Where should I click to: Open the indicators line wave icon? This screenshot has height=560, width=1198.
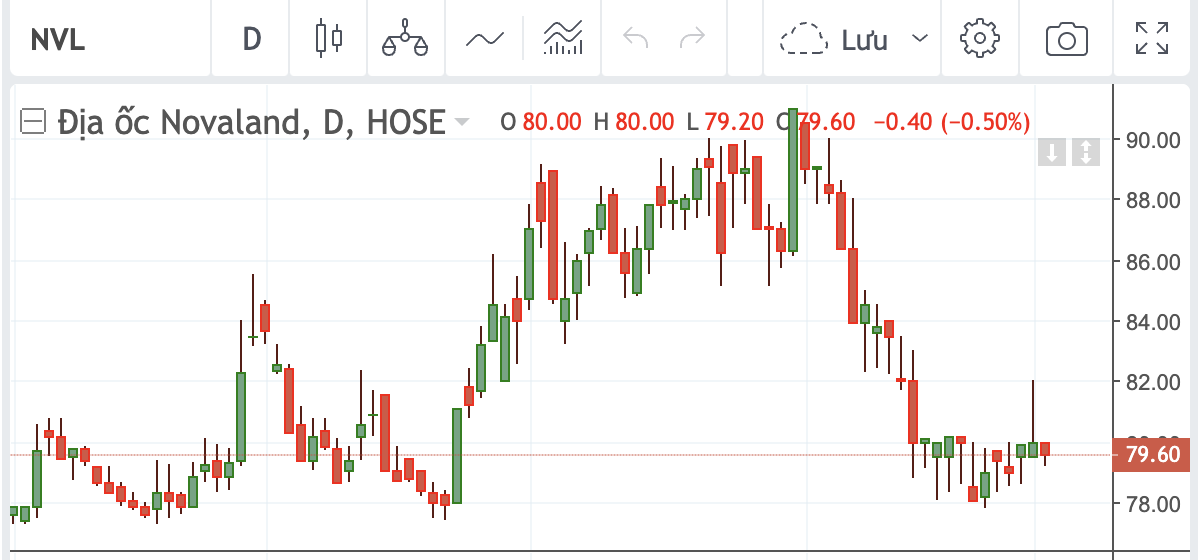click(x=485, y=37)
